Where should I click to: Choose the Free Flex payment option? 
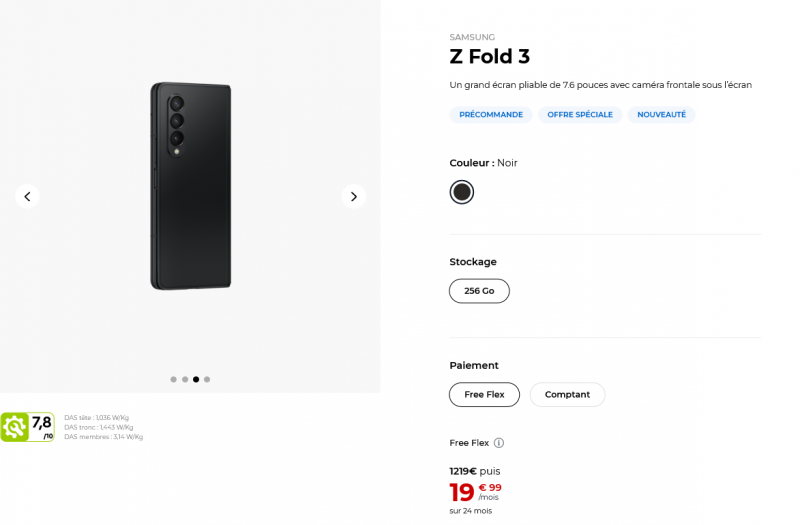click(484, 395)
